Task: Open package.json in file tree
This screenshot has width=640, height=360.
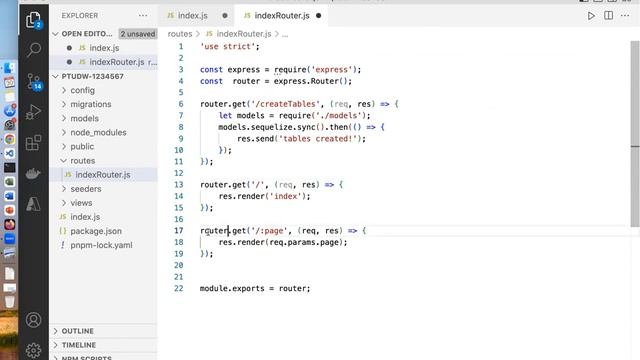Action: click(96, 231)
